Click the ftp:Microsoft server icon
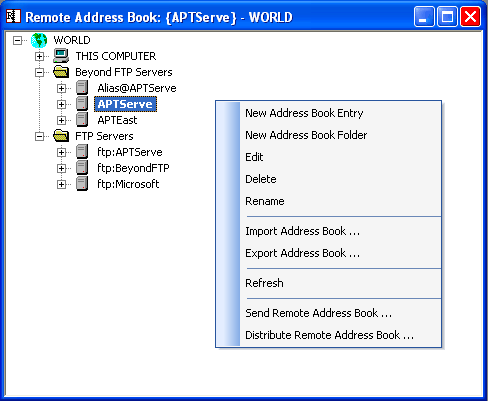Screen dimensions: 488x401 click(82, 184)
